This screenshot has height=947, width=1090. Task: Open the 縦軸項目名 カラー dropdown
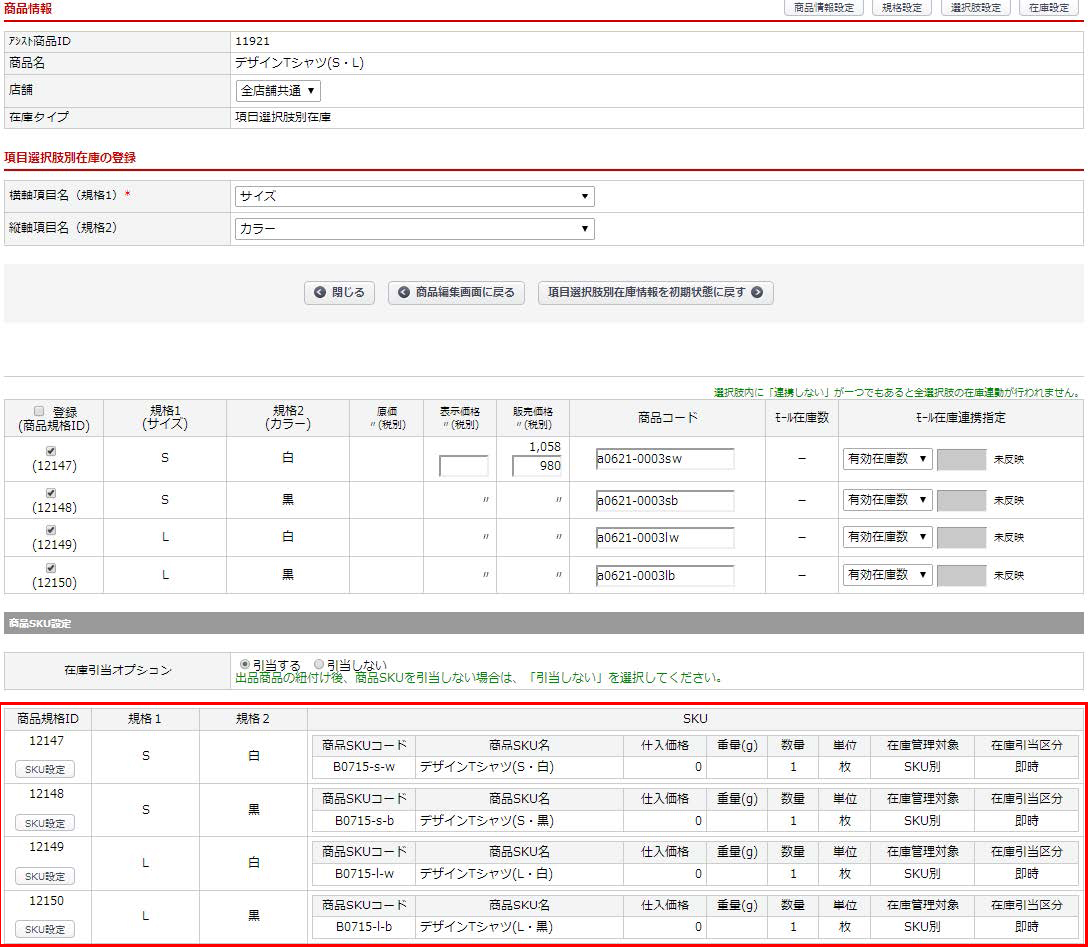click(414, 229)
